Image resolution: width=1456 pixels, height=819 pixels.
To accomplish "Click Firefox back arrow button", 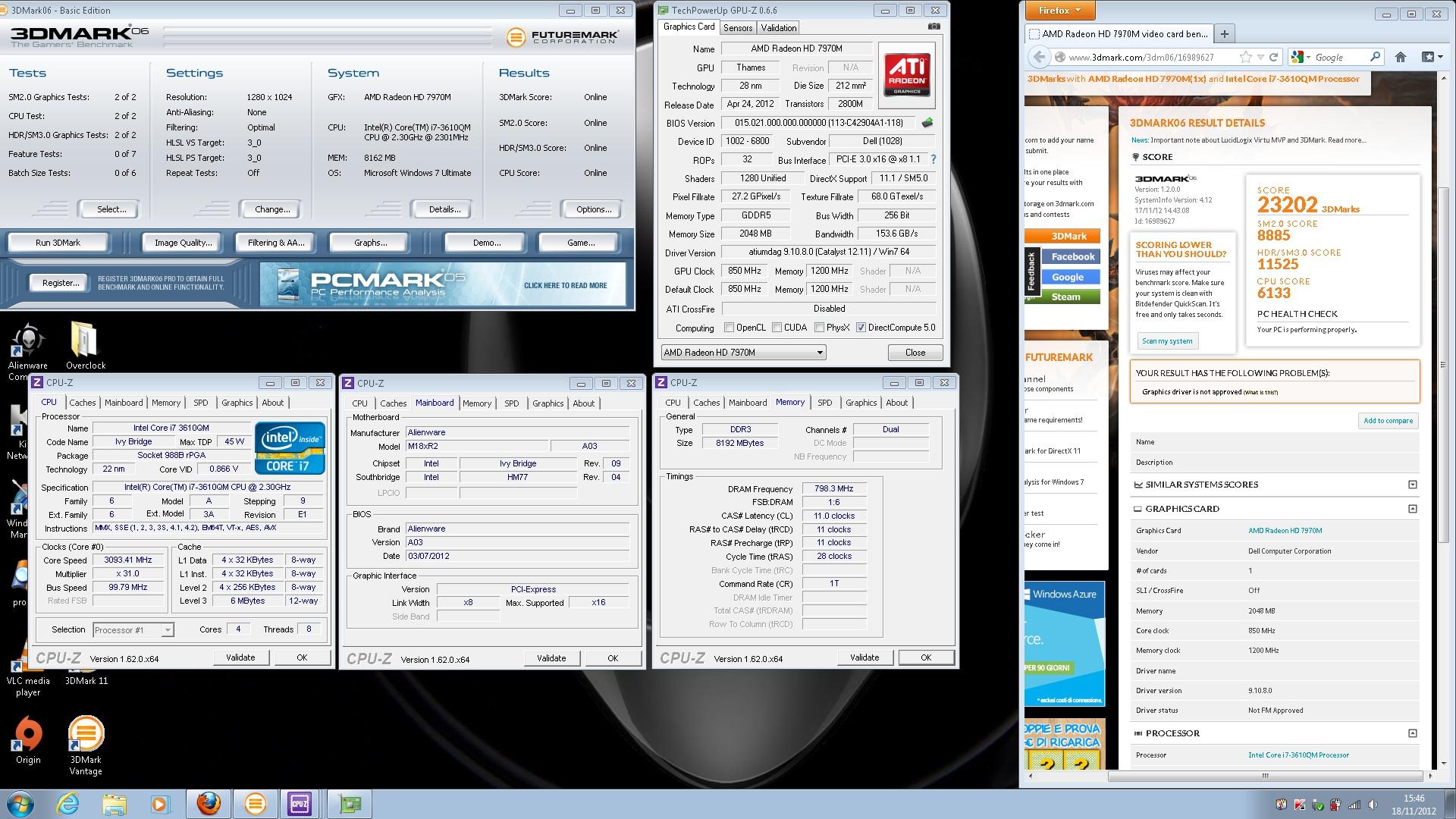I will pyautogui.click(x=1038, y=57).
